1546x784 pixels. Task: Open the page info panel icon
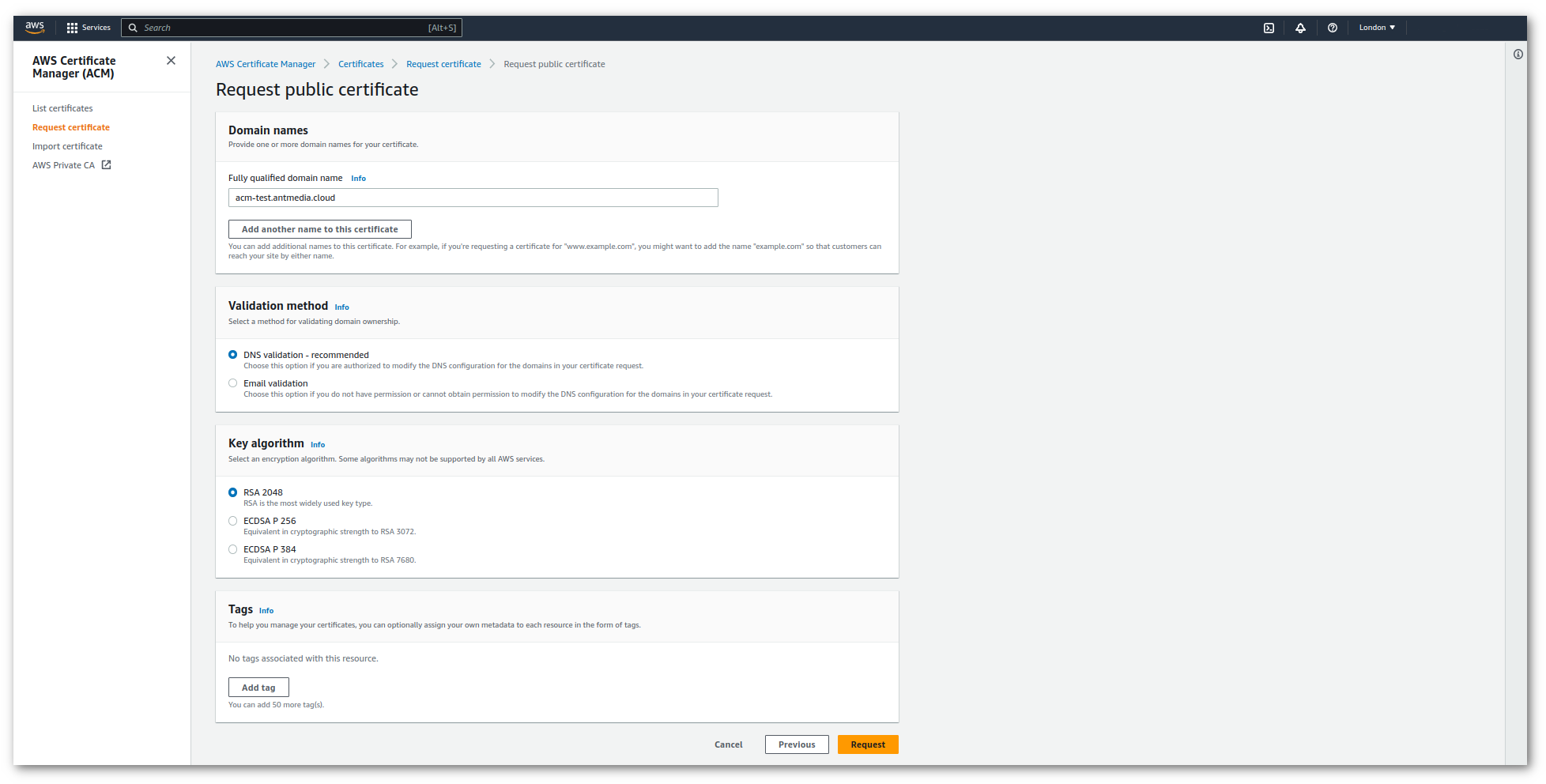click(1518, 55)
